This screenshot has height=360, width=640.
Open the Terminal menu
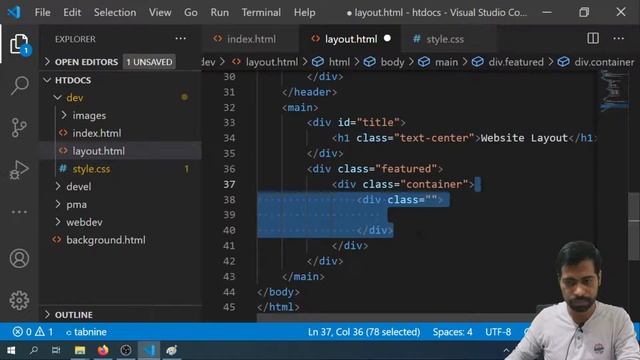pyautogui.click(x=261, y=12)
